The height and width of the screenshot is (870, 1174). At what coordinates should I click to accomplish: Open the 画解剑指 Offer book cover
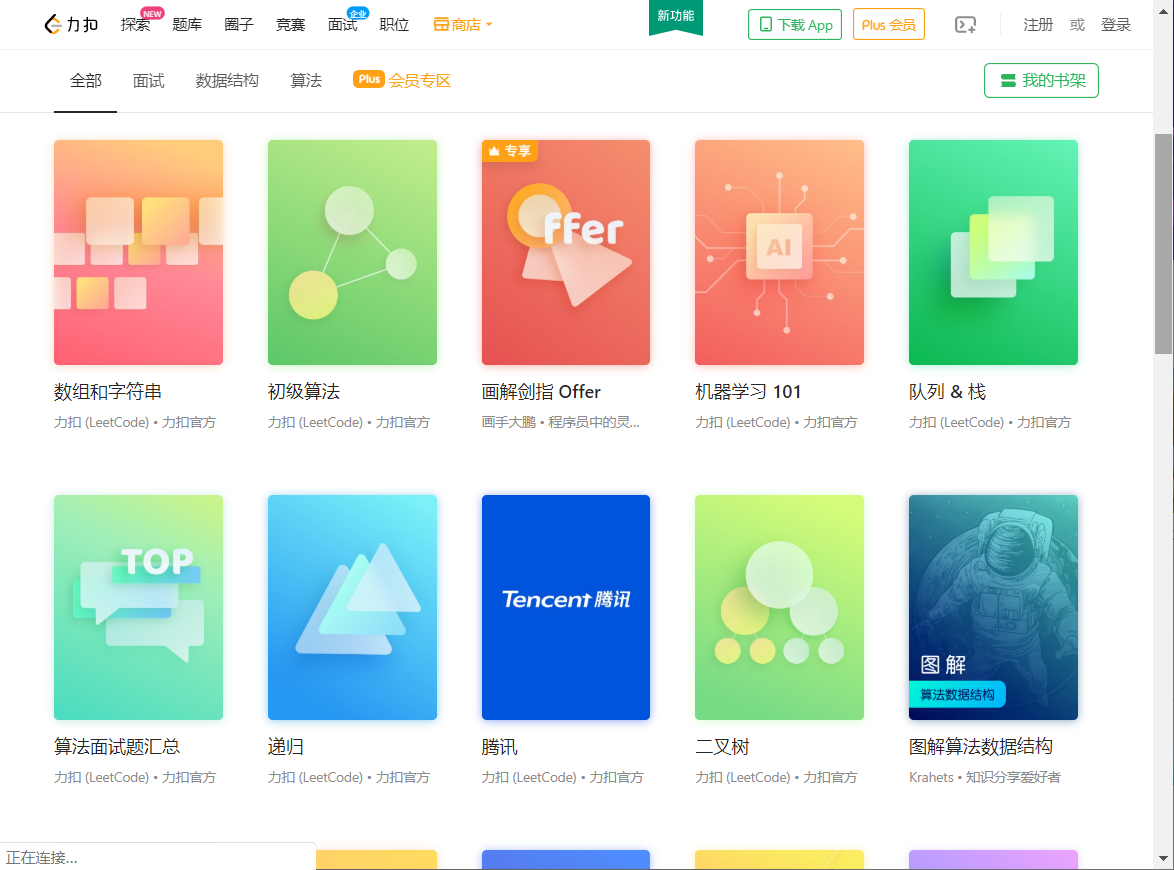coord(566,252)
